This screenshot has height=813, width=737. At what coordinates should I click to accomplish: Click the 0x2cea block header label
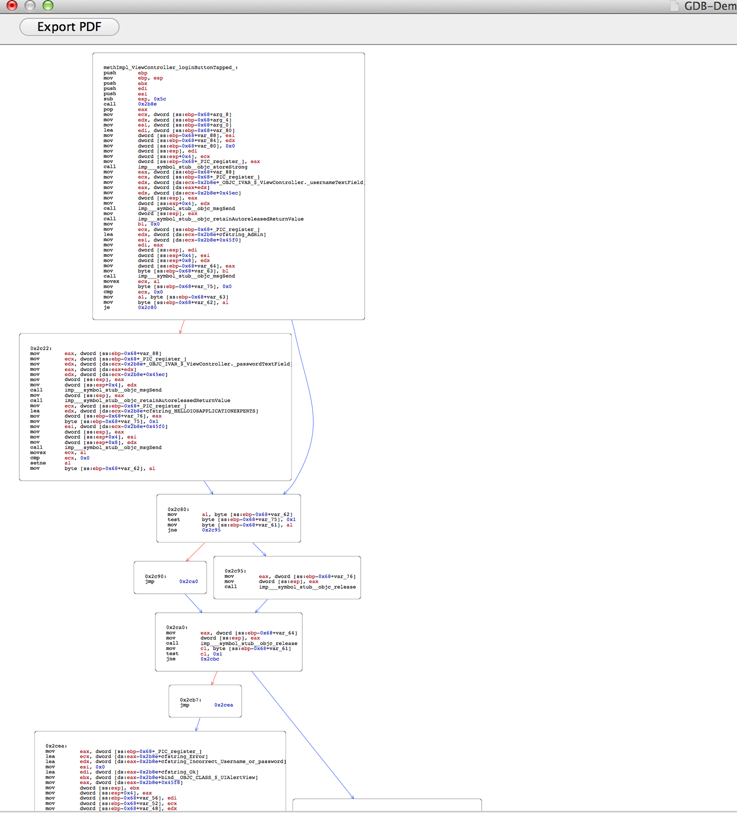[56, 746]
